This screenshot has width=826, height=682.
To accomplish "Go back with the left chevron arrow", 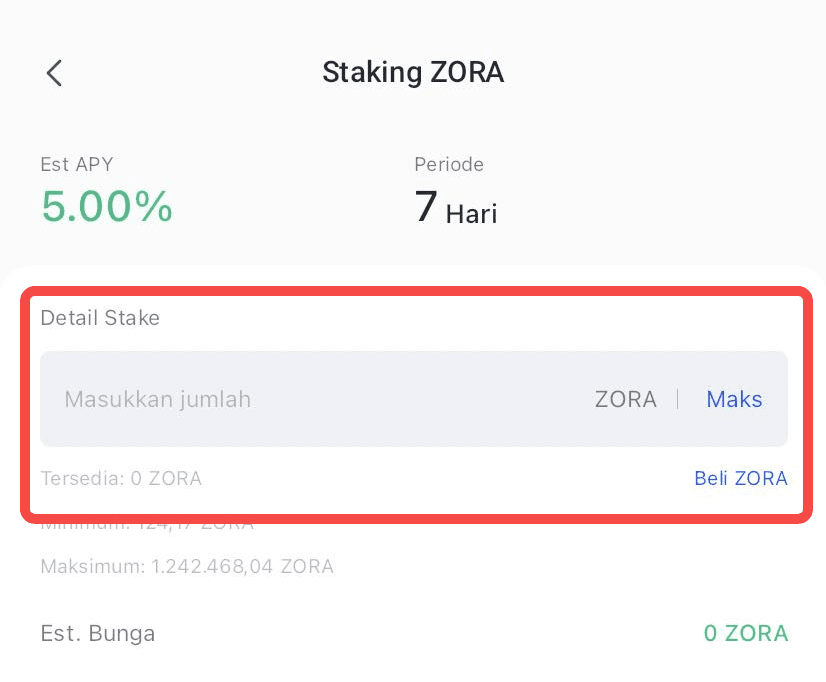I will tap(54, 73).
